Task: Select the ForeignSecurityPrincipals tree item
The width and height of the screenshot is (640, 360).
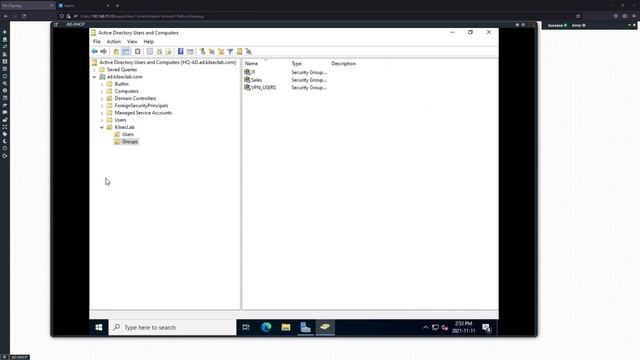Action: [x=141, y=106]
